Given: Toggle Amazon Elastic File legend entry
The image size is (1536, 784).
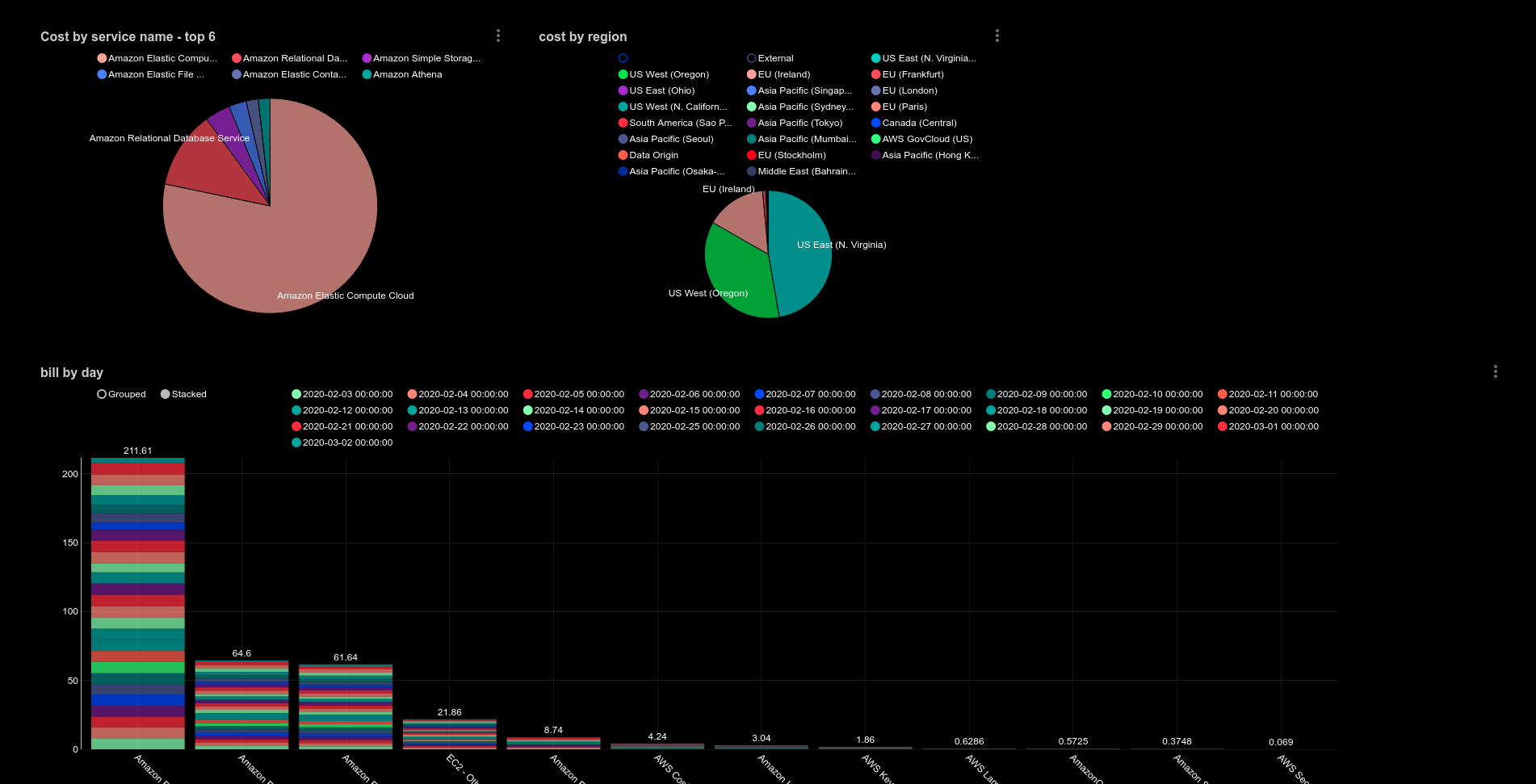Looking at the screenshot, I should point(151,74).
